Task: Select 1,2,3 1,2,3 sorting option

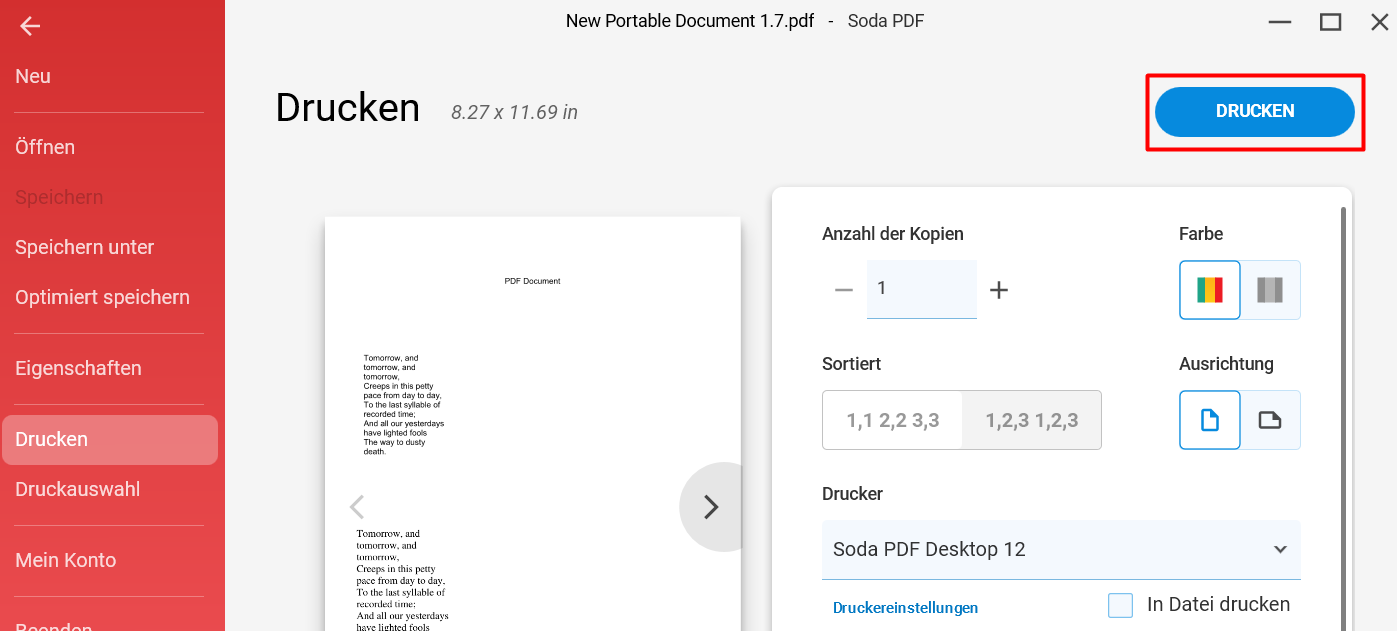Action: point(1032,420)
